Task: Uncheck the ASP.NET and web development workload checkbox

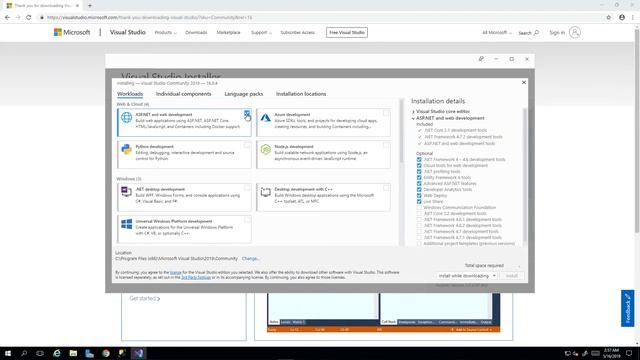Action: coord(247,113)
